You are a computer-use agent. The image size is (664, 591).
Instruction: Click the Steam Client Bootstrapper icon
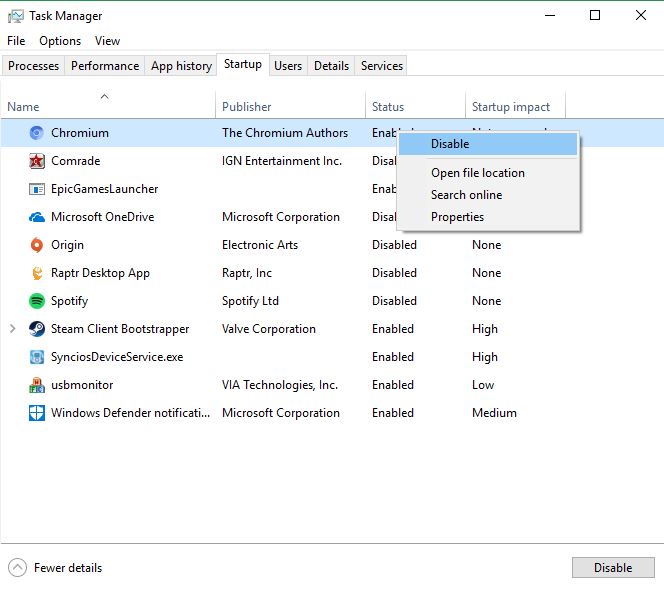(37, 329)
